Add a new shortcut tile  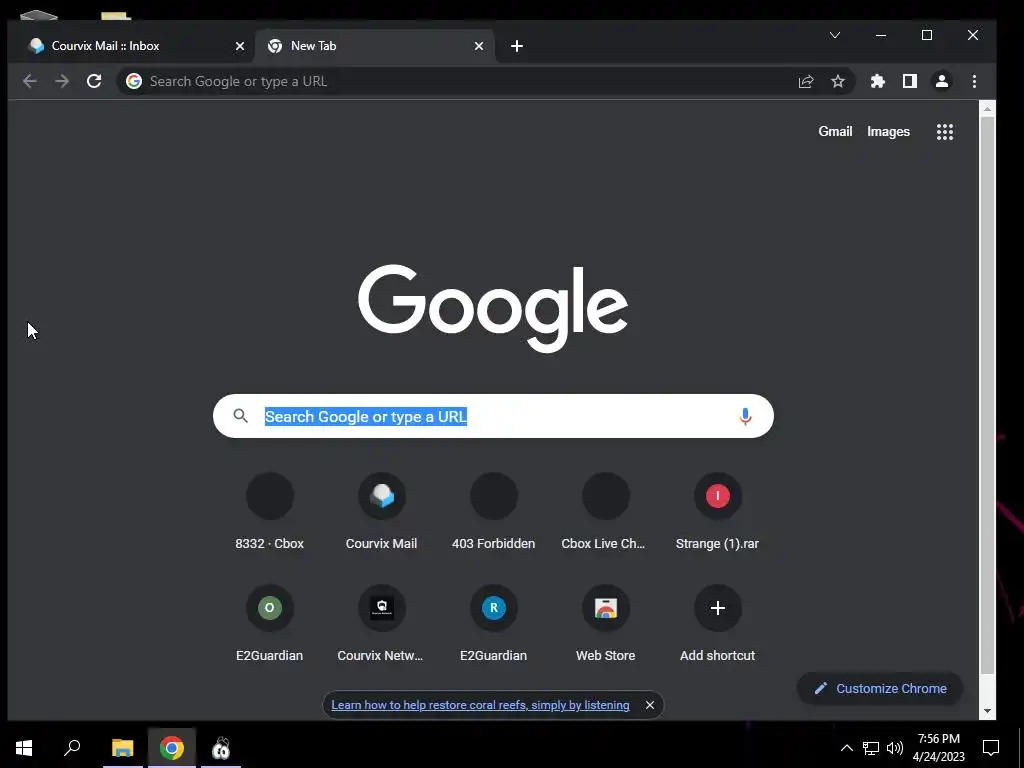tap(718, 624)
